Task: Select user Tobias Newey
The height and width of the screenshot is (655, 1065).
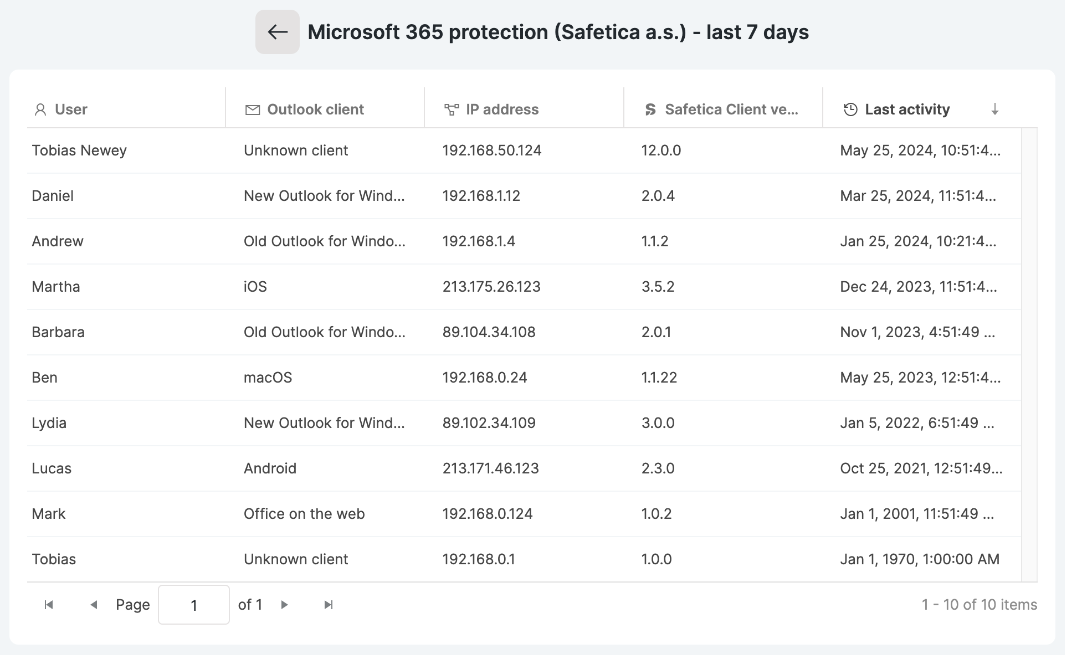Action: (x=79, y=150)
